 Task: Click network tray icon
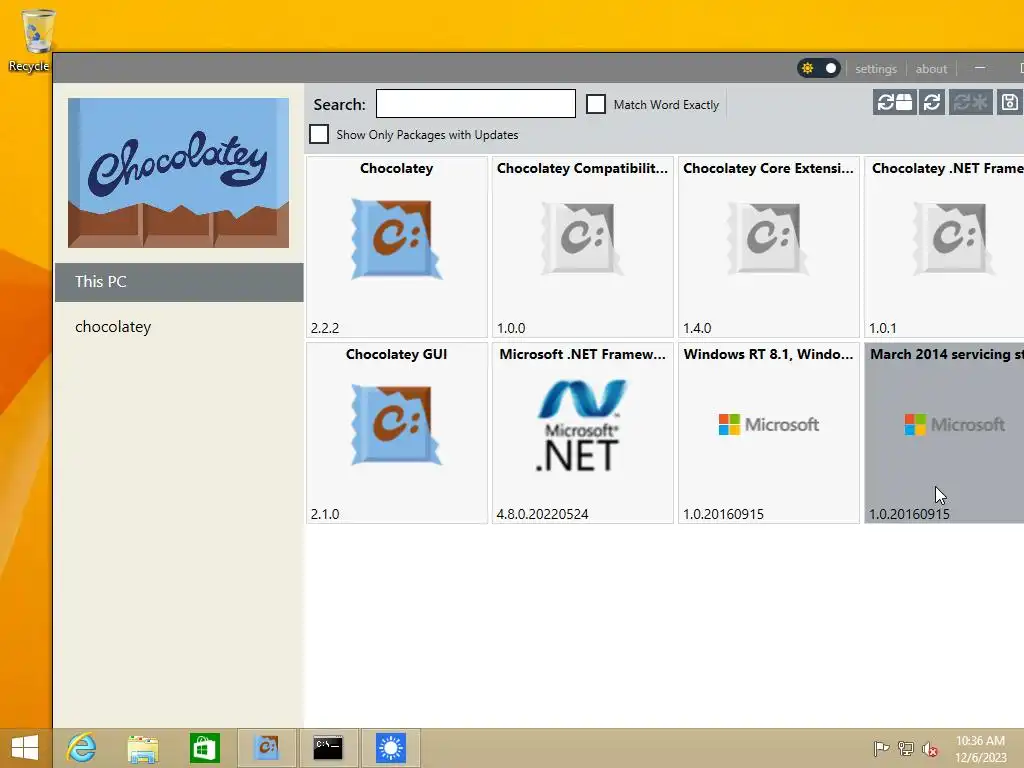(906, 748)
